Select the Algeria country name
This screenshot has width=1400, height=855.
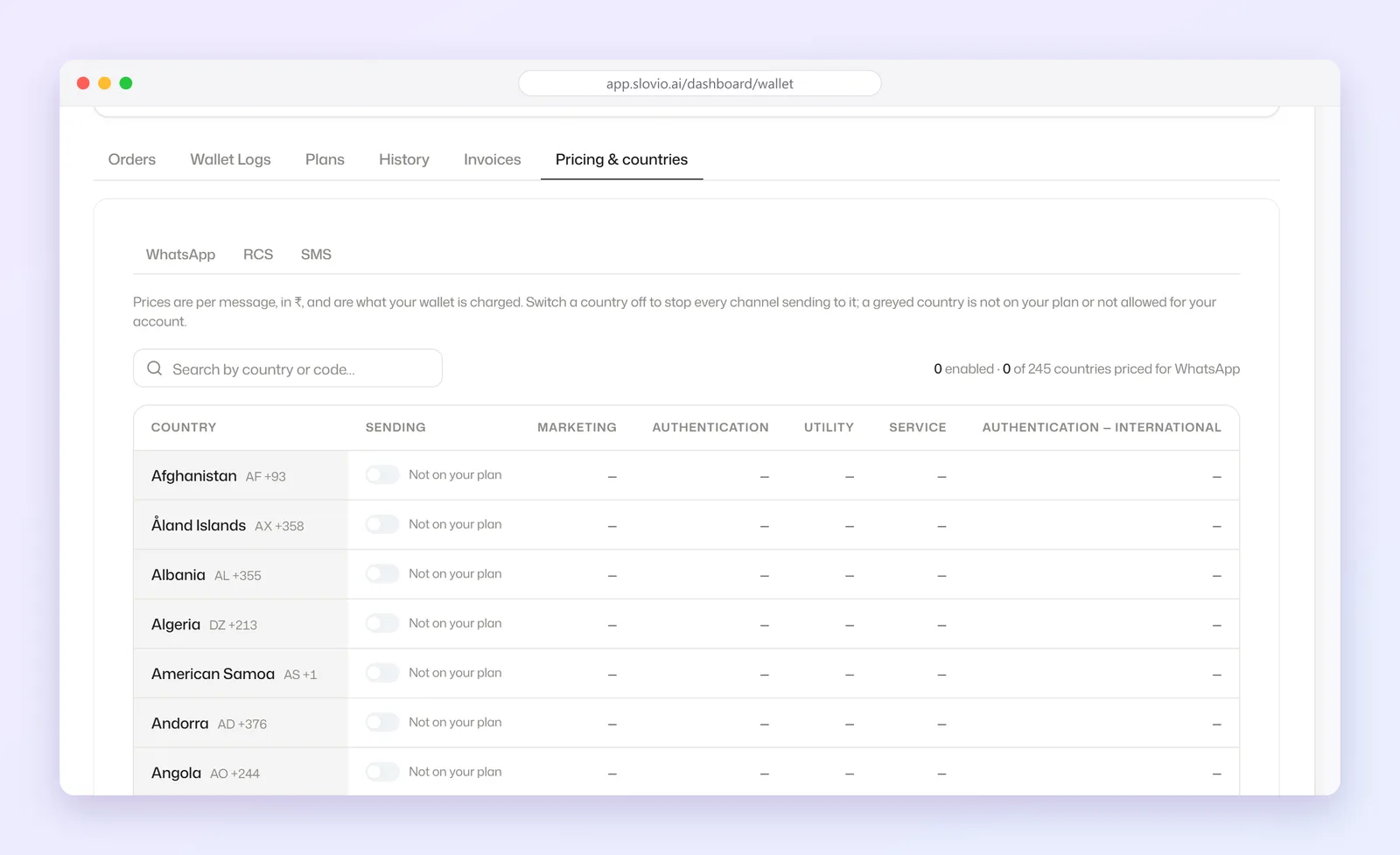[x=176, y=625]
